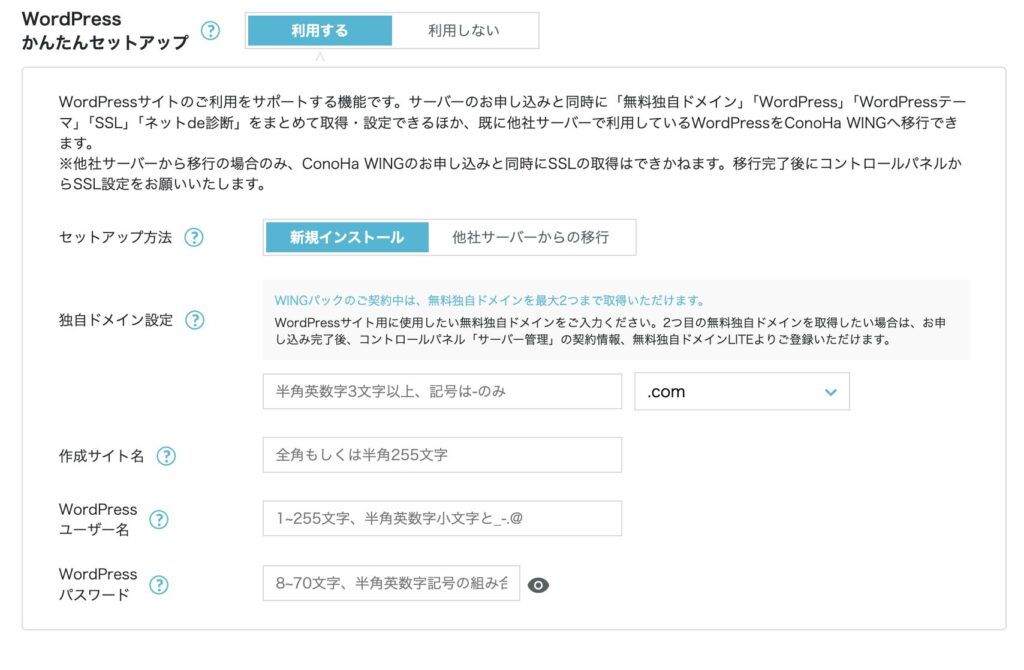The image size is (1024, 670).
Task: Click the 作成サイト名 label
Action: click(101, 456)
